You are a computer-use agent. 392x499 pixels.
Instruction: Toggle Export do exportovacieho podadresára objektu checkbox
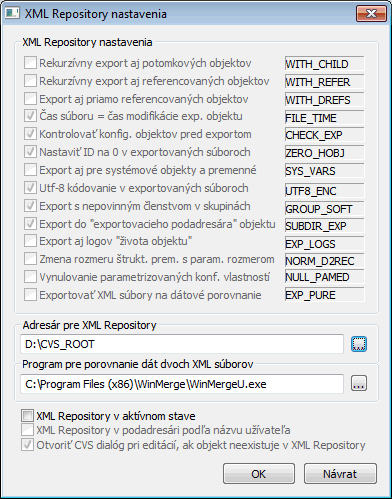(30, 224)
